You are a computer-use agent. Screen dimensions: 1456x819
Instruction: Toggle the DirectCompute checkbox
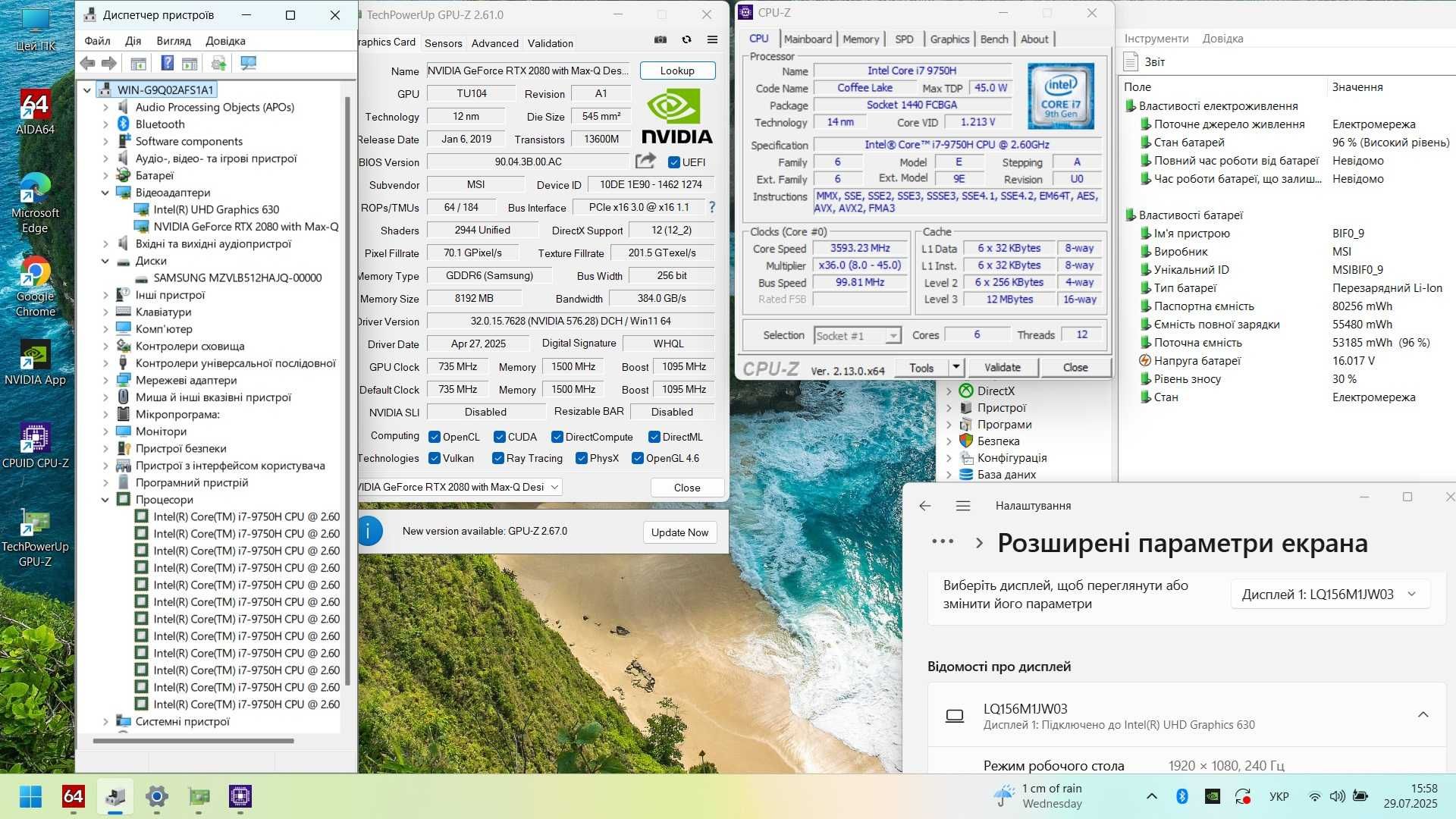pos(557,437)
